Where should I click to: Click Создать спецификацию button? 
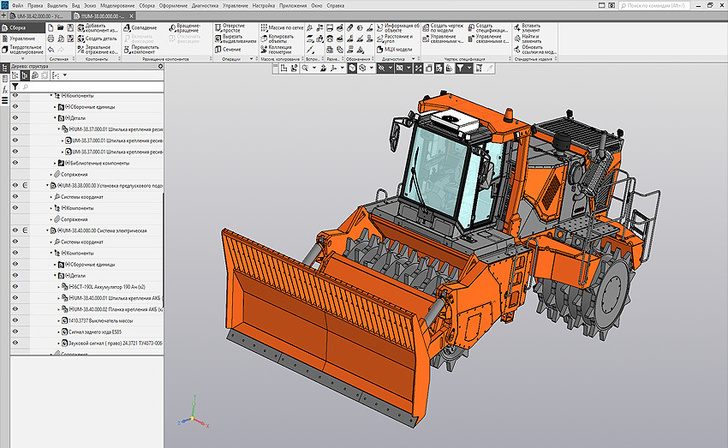[x=488, y=28]
